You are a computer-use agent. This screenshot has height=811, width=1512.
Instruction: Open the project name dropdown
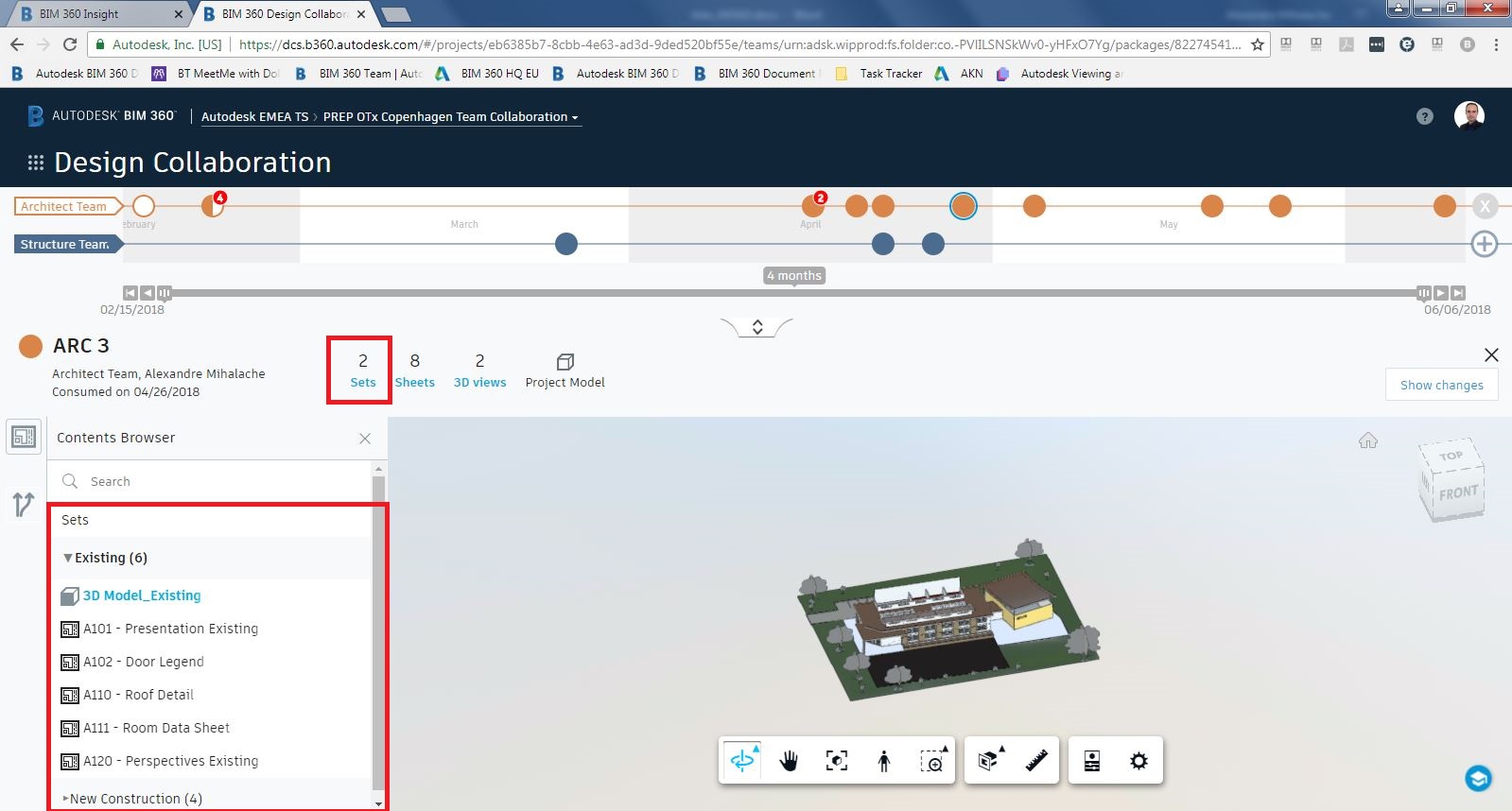(x=451, y=117)
